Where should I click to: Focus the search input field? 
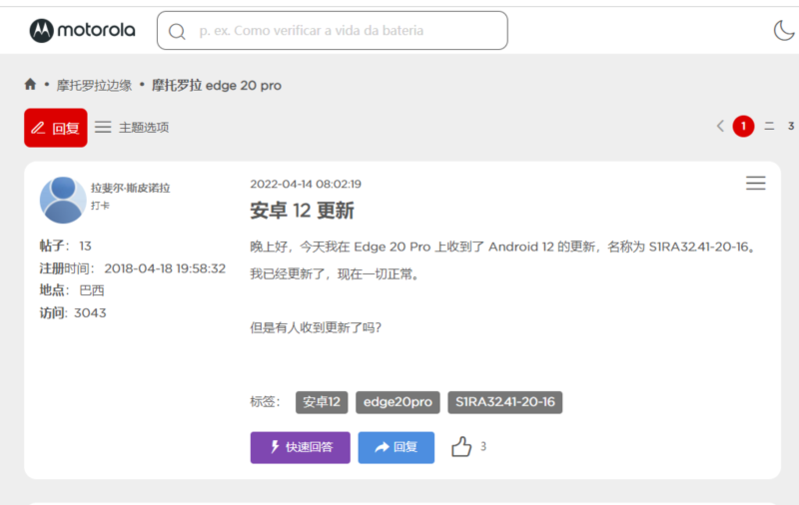[332, 31]
